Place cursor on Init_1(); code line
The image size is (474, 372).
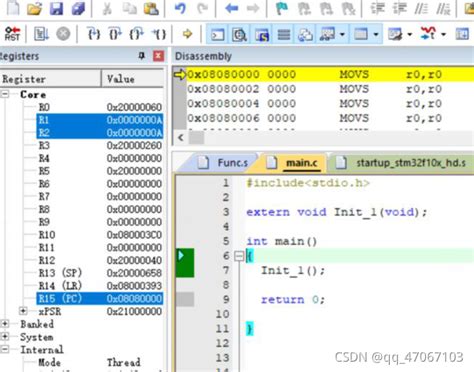point(293,270)
